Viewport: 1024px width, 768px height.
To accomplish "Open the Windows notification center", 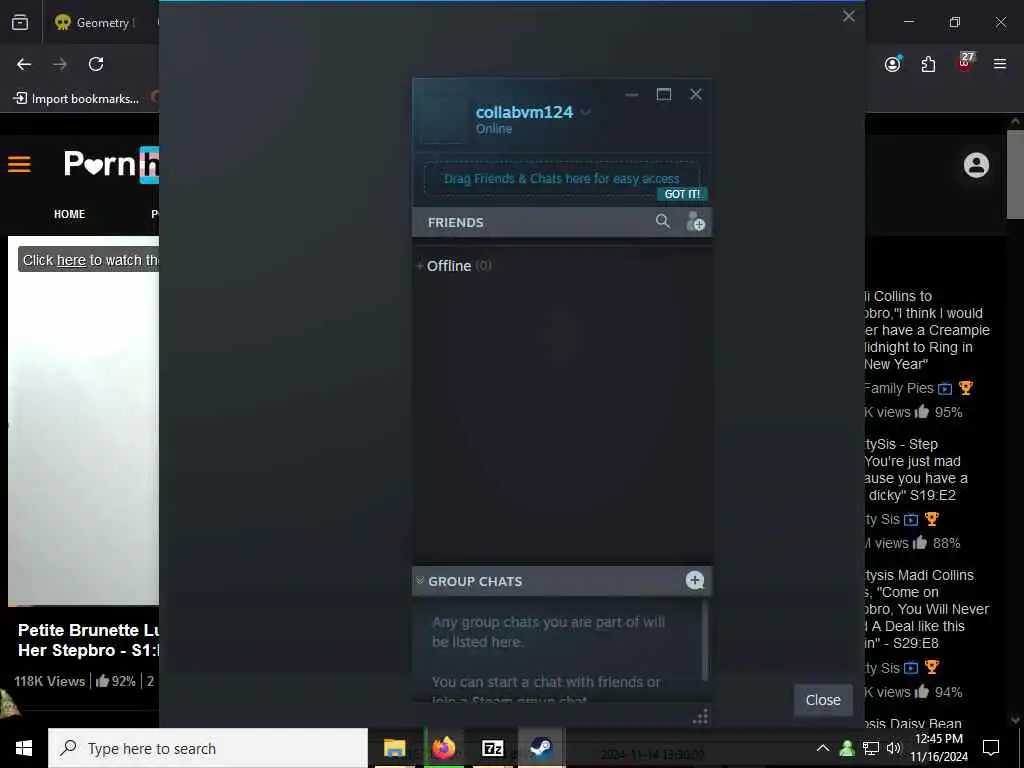I will [991, 748].
